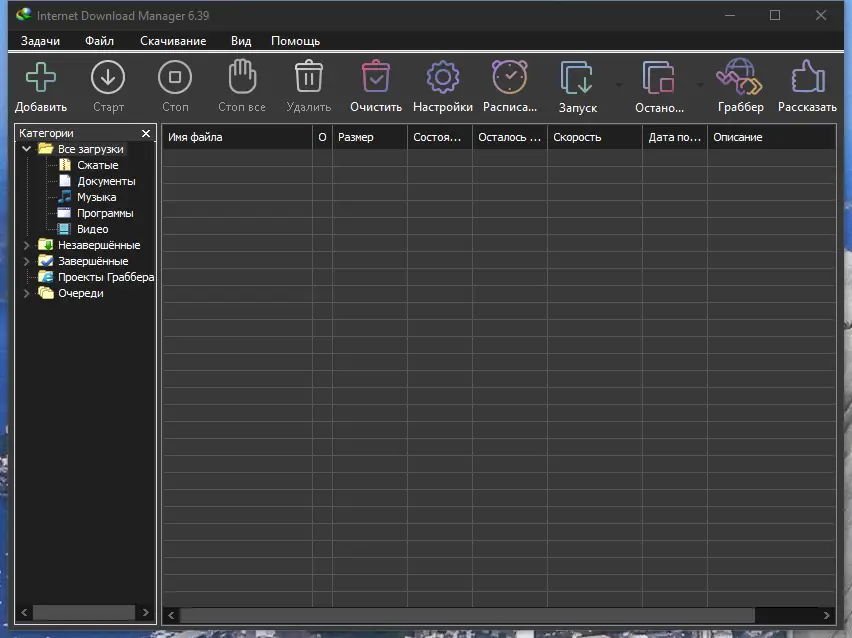Open the Файл menu
The height and width of the screenshot is (638, 852).
click(99, 41)
